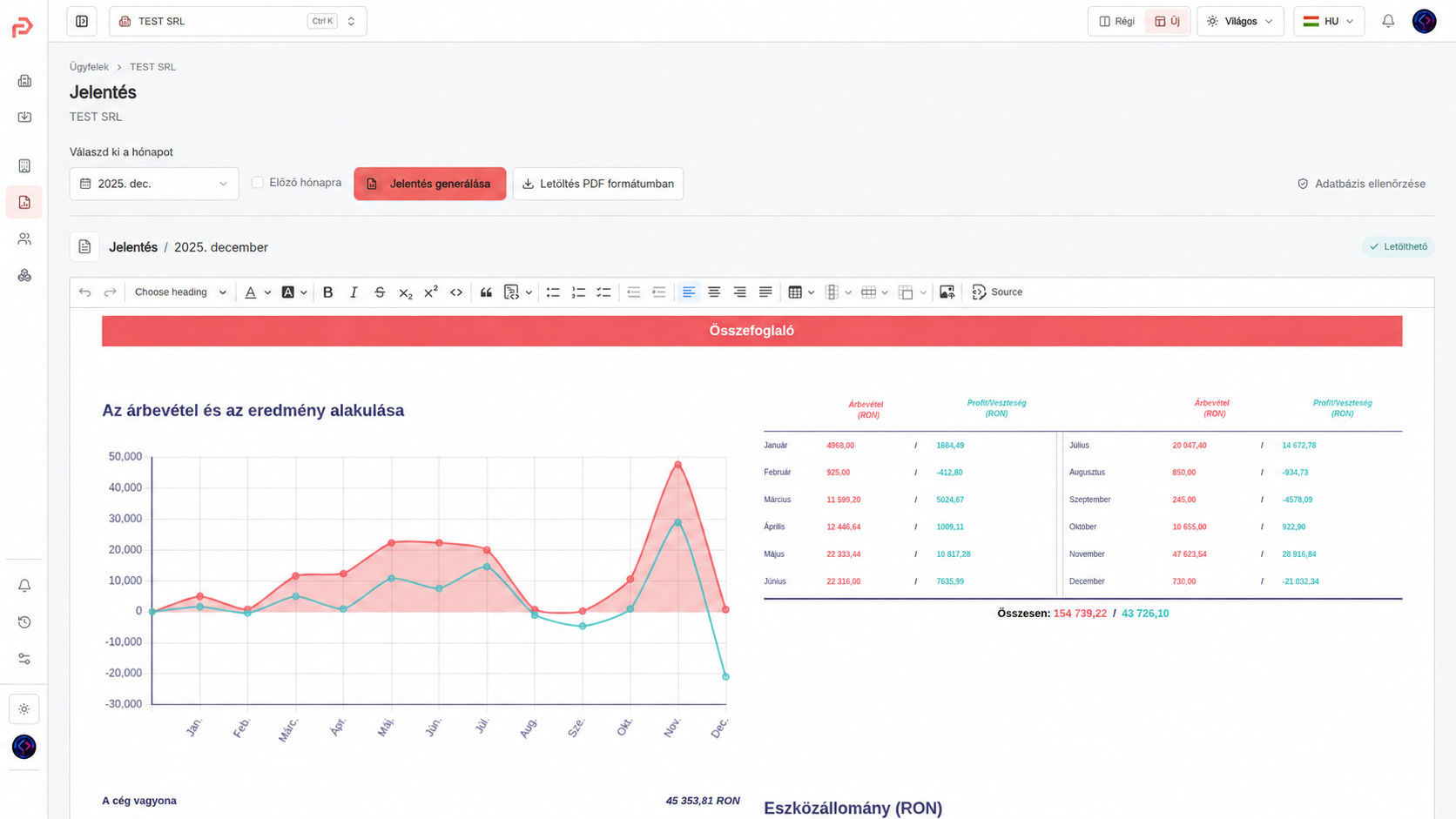Toggle bold formatting
The height and width of the screenshot is (819, 1456).
pyautogui.click(x=328, y=292)
